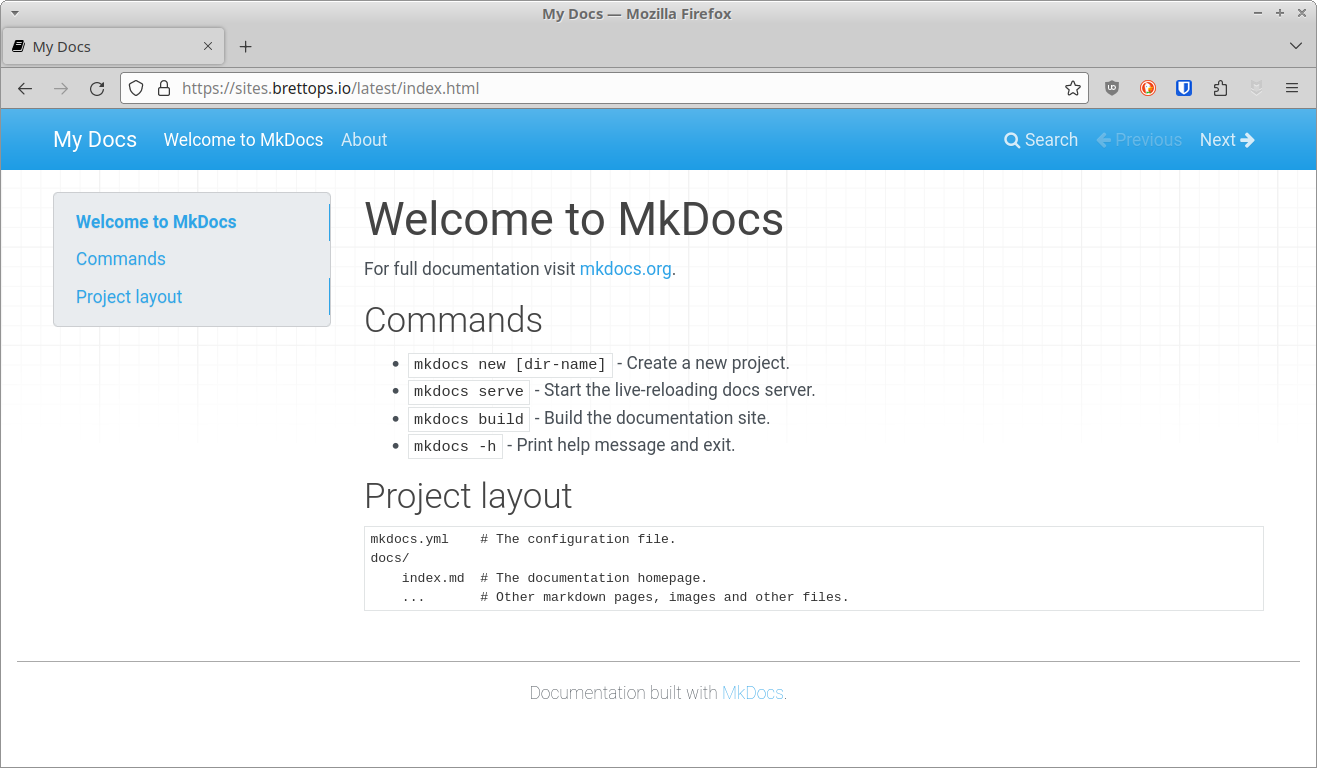The width and height of the screenshot is (1317, 768).
Task: Open the MkDocs footer link
Action: click(753, 693)
